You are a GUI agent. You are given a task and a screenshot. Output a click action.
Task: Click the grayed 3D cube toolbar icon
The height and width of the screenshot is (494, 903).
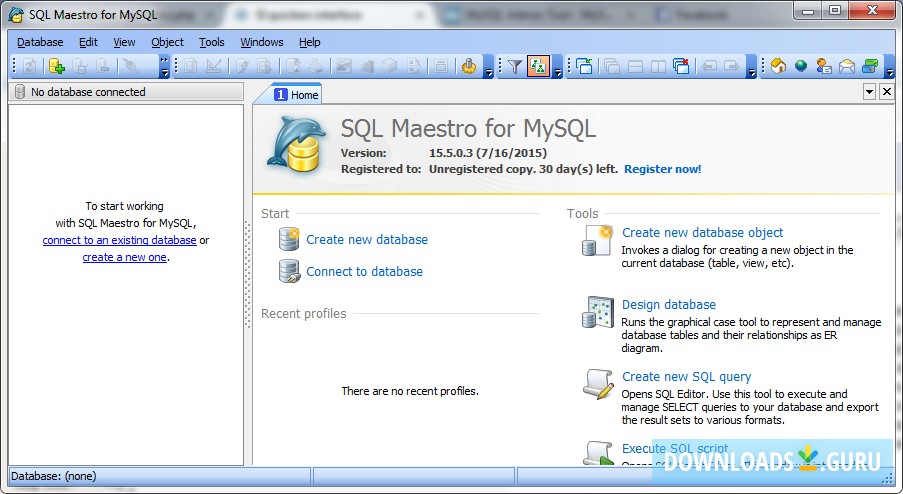coord(390,66)
